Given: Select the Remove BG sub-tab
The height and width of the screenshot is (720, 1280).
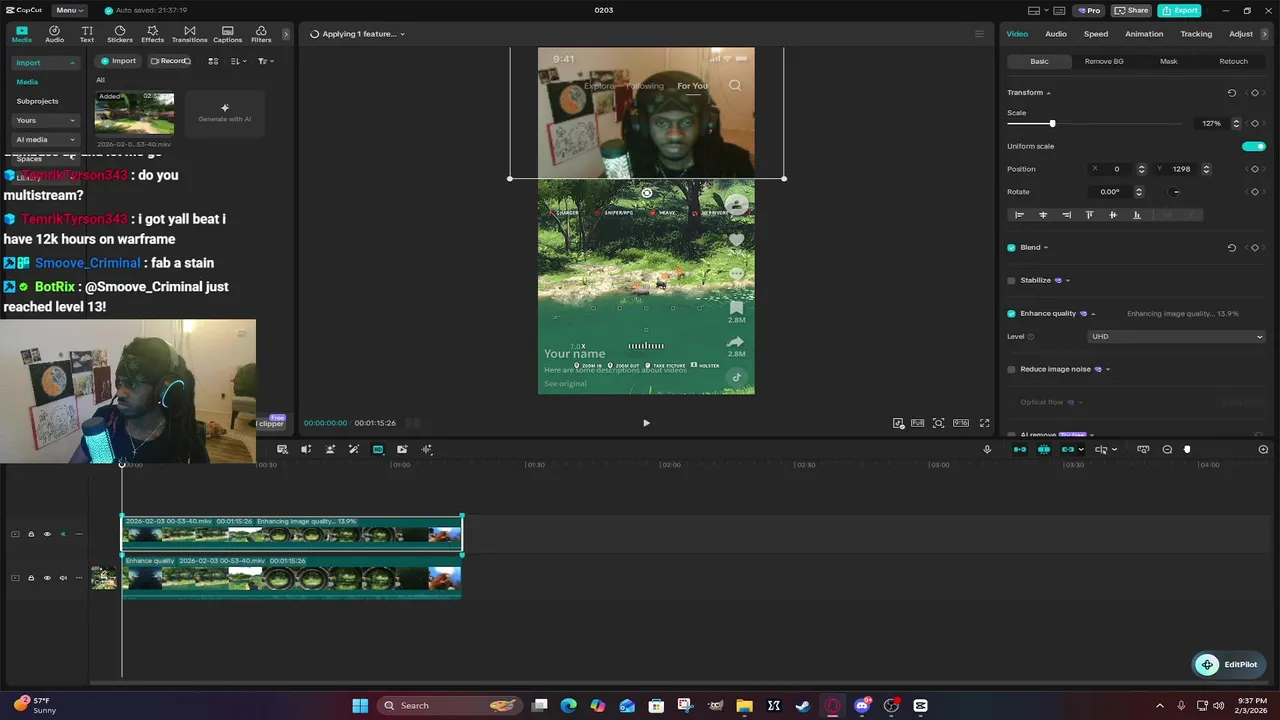Looking at the screenshot, I should (x=1104, y=61).
